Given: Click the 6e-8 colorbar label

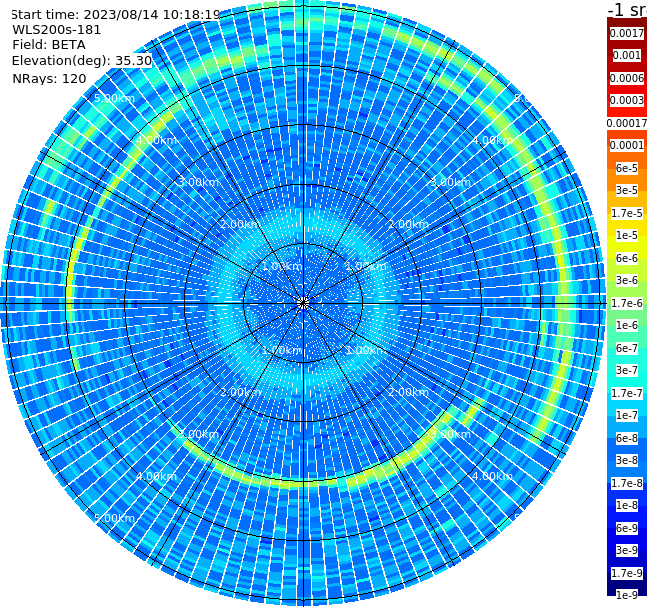Looking at the screenshot, I should pyautogui.click(x=627, y=438).
